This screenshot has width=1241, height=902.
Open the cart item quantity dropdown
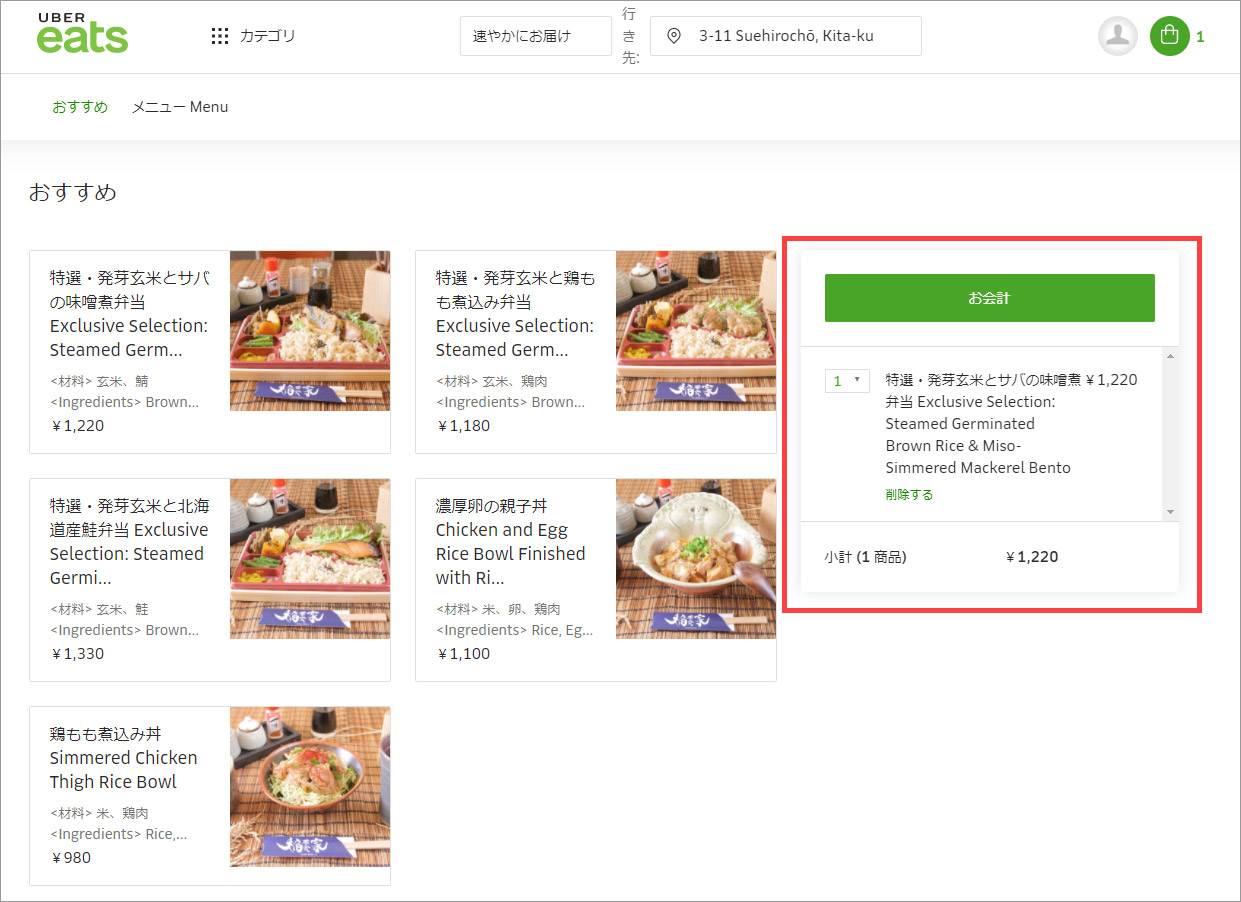(847, 381)
